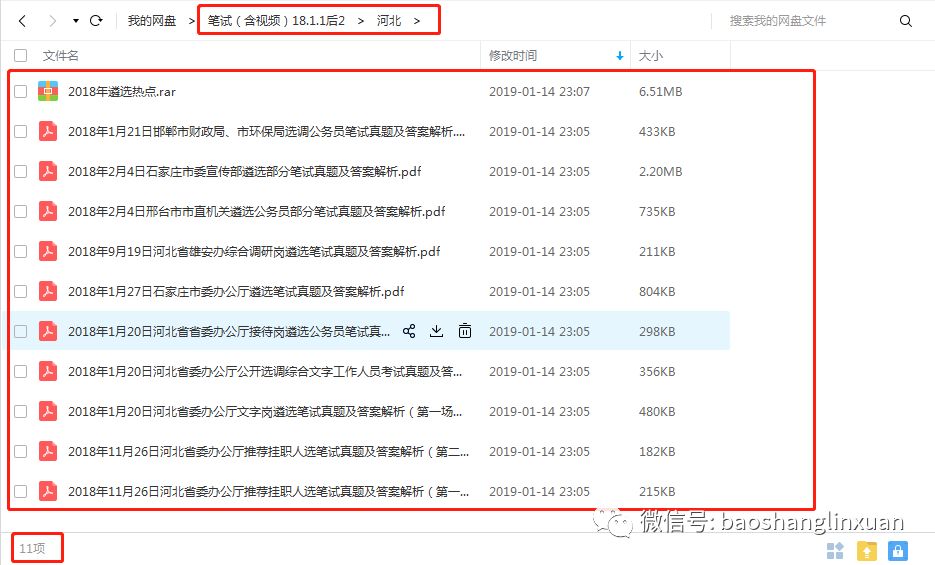
Task: Click PDF icon of 邯郸市财政局 file
Action: [48, 131]
